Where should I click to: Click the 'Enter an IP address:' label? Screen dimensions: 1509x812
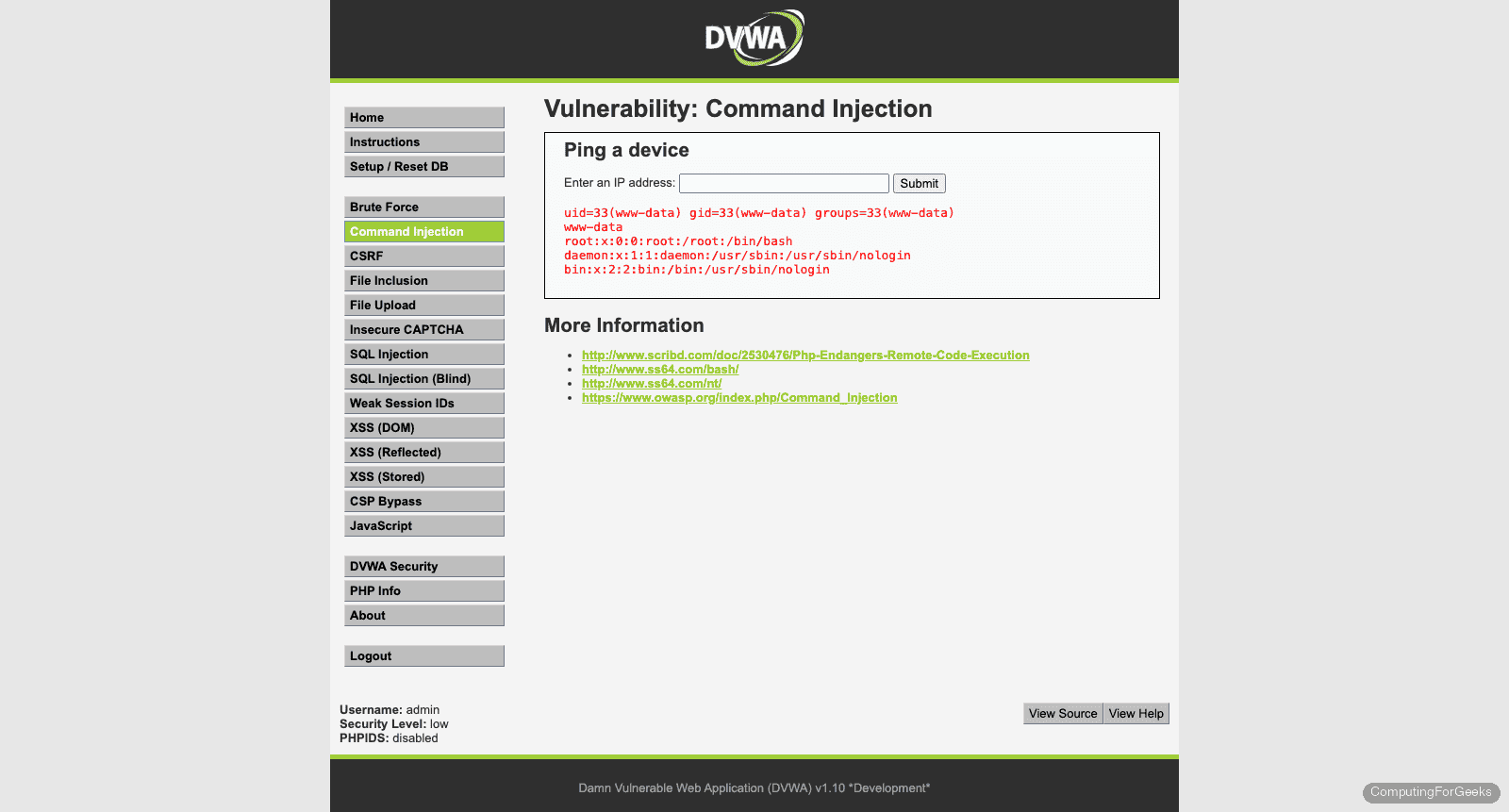click(620, 183)
